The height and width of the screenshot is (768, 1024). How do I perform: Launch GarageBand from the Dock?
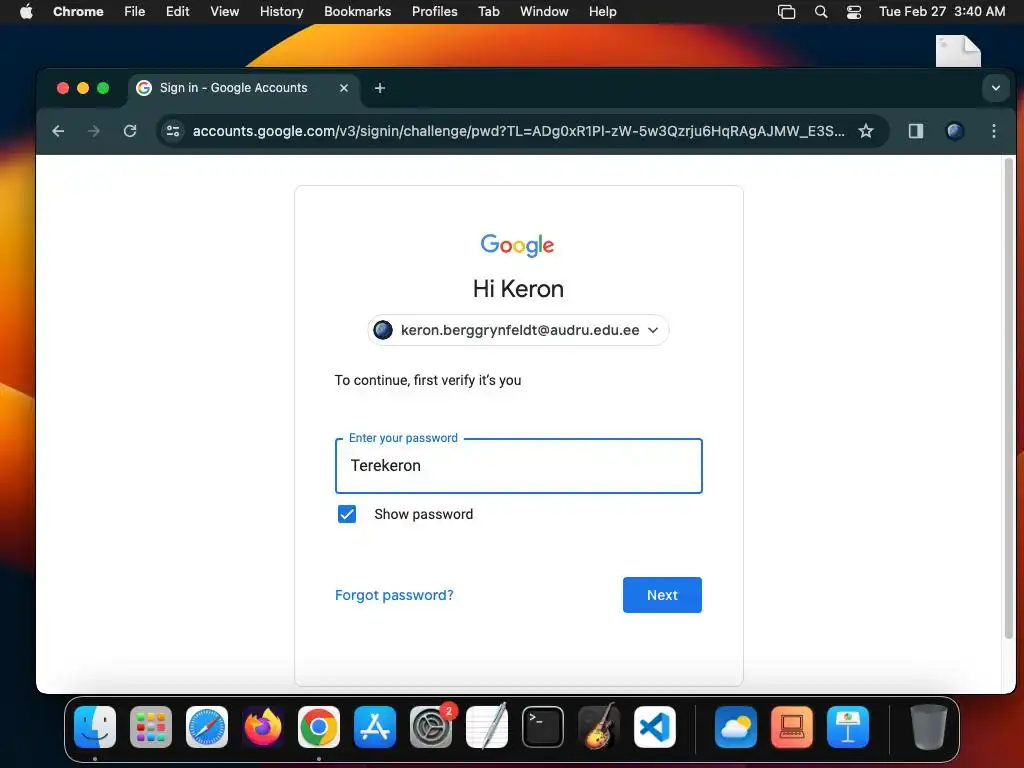point(599,727)
